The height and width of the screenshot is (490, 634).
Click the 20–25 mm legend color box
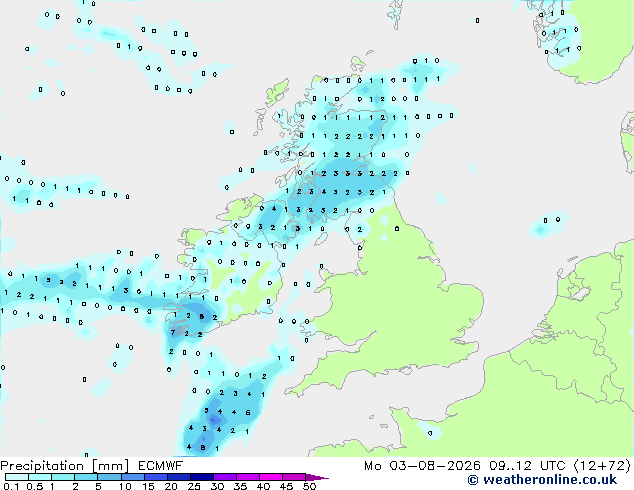[178, 477]
